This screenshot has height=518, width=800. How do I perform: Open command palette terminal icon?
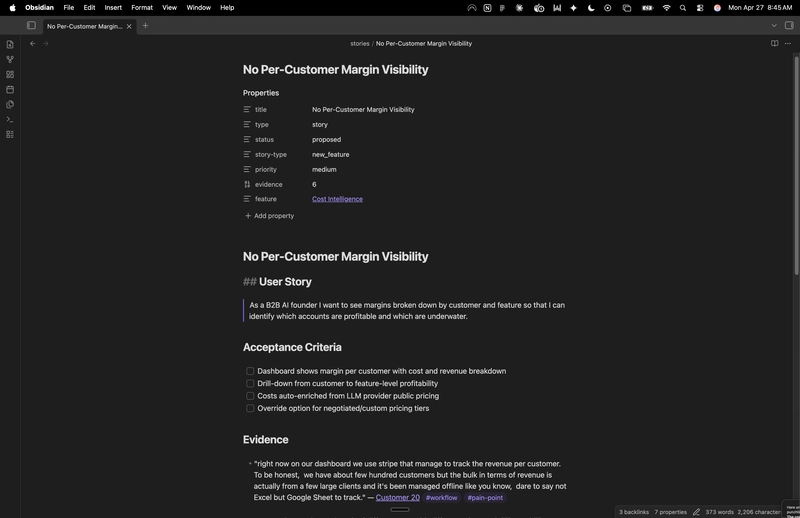point(10,119)
